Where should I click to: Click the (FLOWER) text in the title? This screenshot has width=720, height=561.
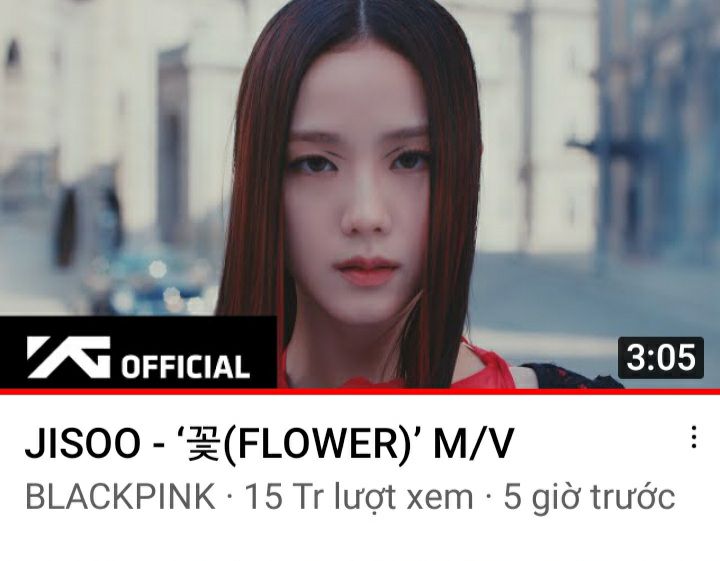point(315,443)
